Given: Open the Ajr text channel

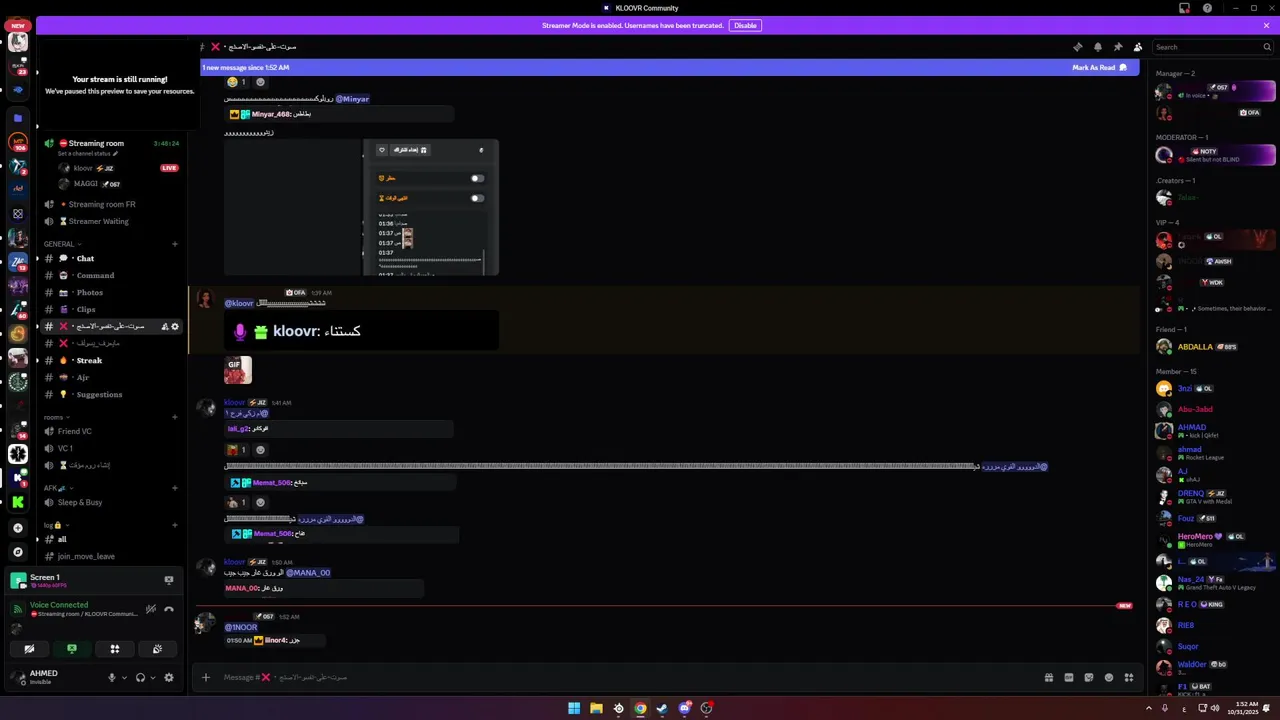Looking at the screenshot, I should point(111,377).
